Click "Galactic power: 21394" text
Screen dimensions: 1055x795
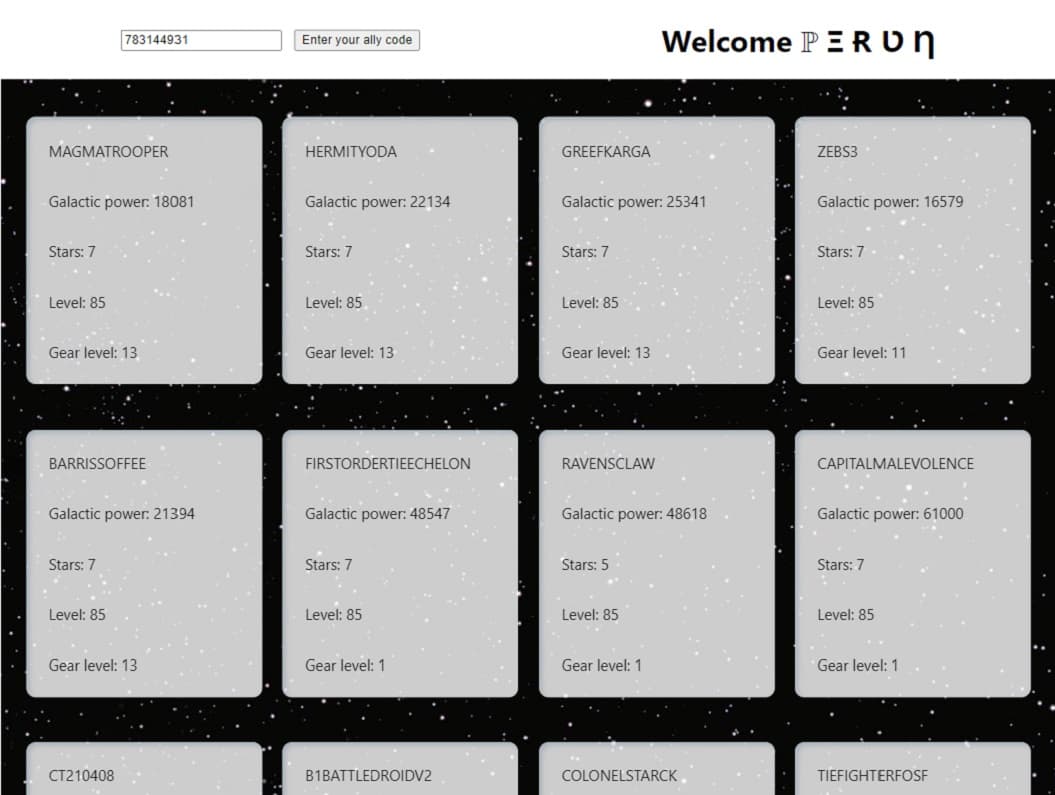[x=121, y=514]
